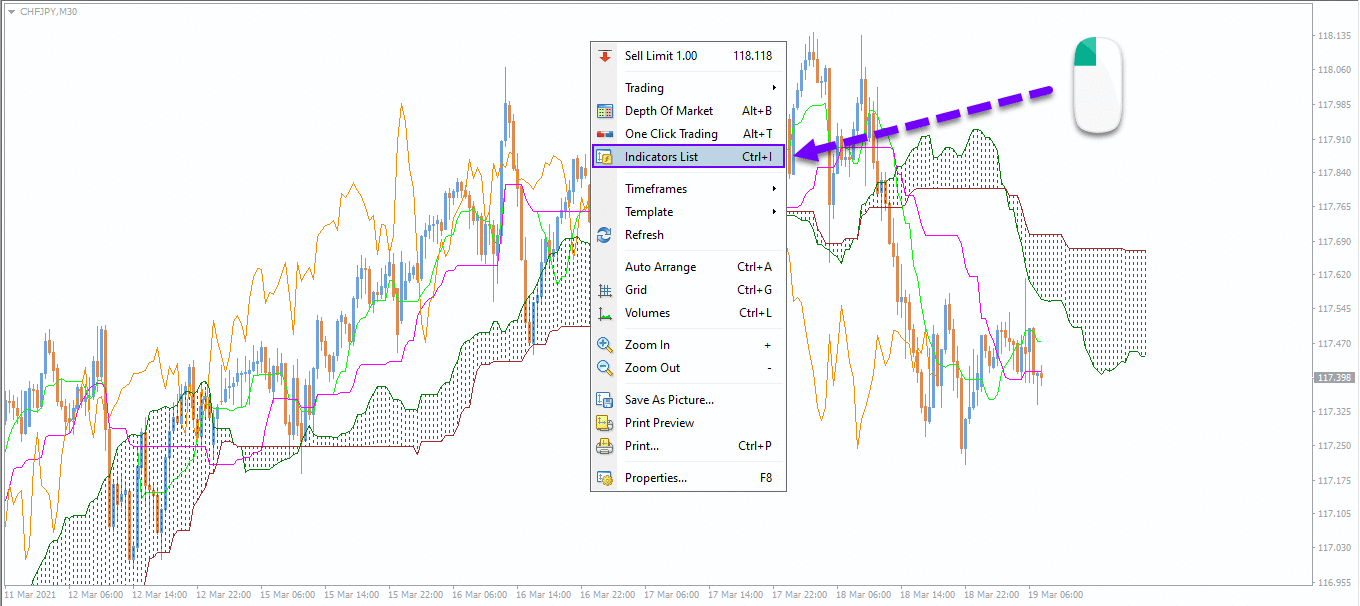Expand the Trading submenu arrow
1360x606 pixels.
[x=775, y=88]
